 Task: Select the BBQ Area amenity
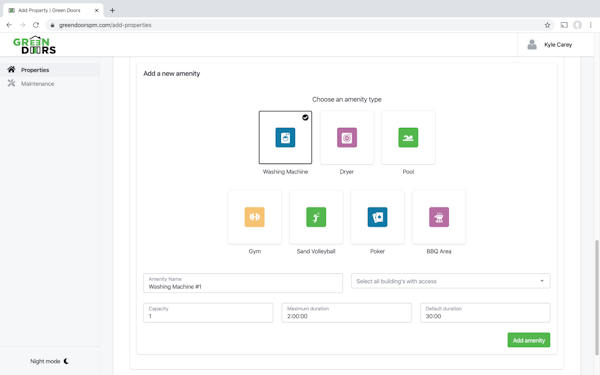[x=439, y=217]
